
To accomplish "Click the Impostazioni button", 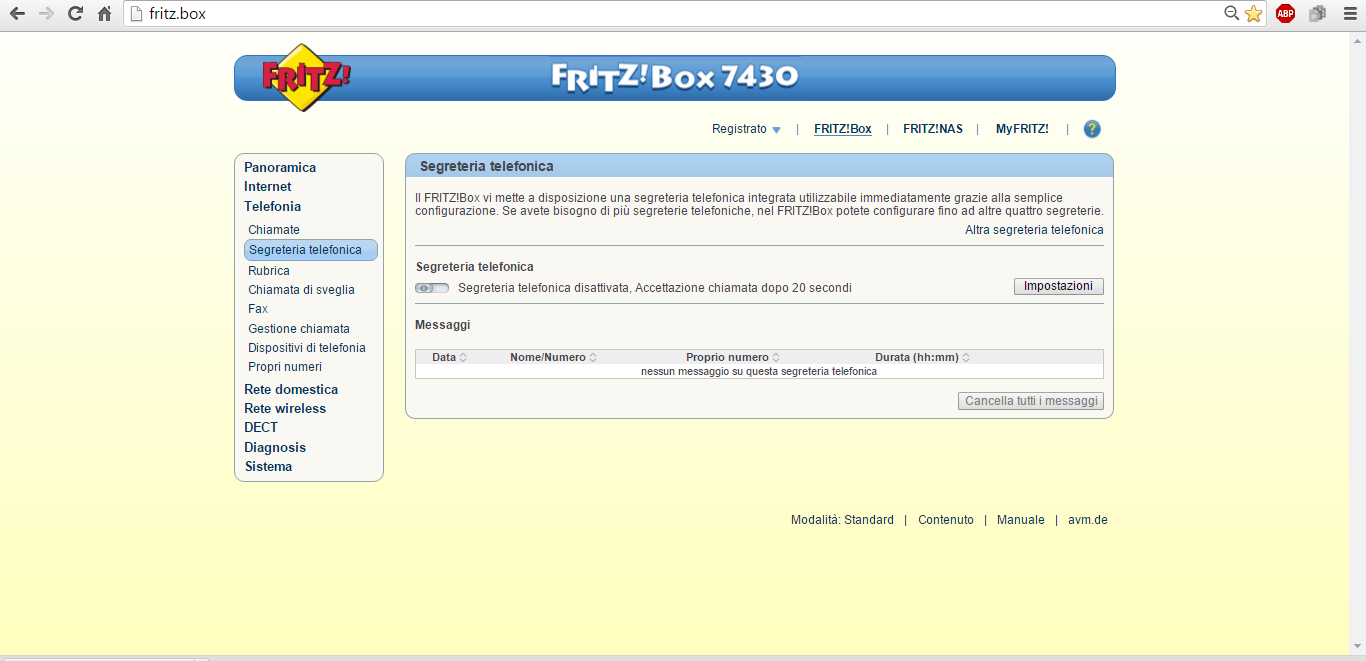I will [1059, 286].
